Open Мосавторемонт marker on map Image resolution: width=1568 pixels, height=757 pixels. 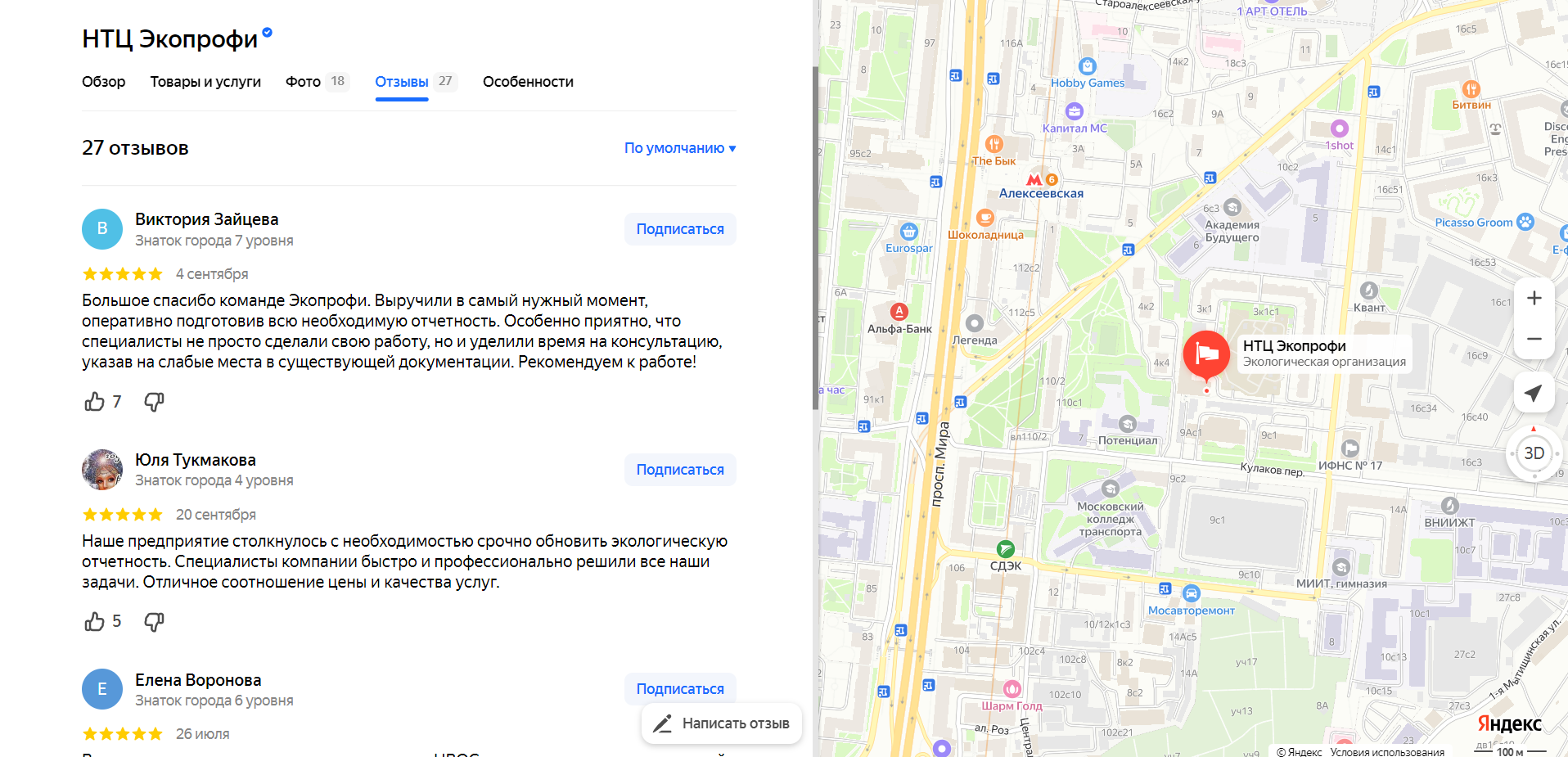click(x=1191, y=593)
